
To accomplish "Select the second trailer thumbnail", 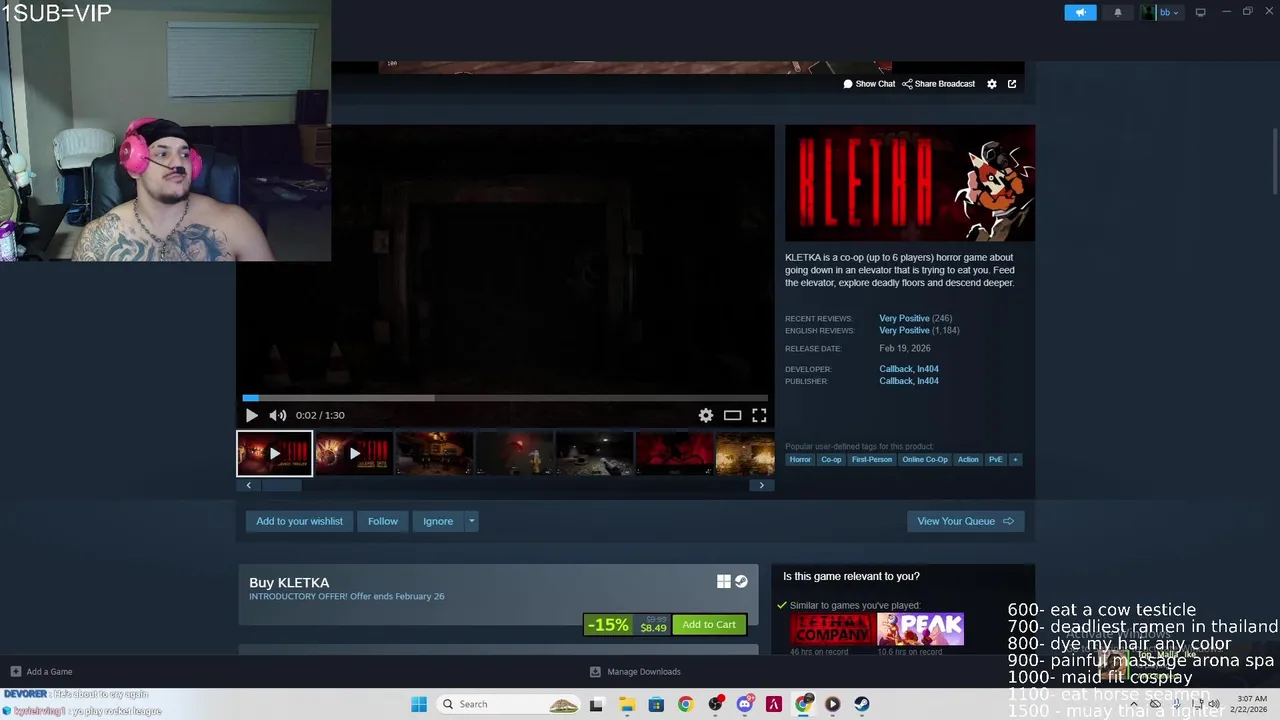I will click(x=354, y=453).
